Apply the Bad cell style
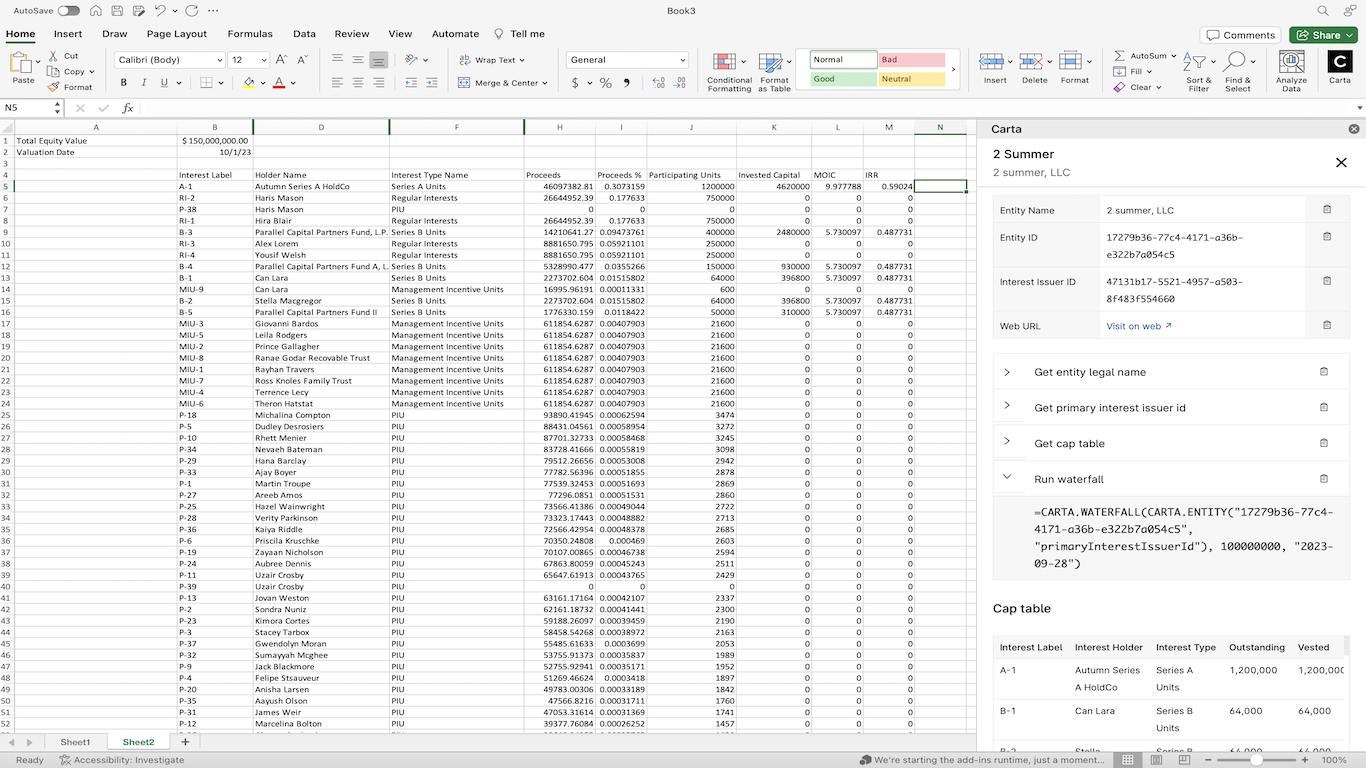Screen dimensions: 1366x768 click(x=911, y=60)
